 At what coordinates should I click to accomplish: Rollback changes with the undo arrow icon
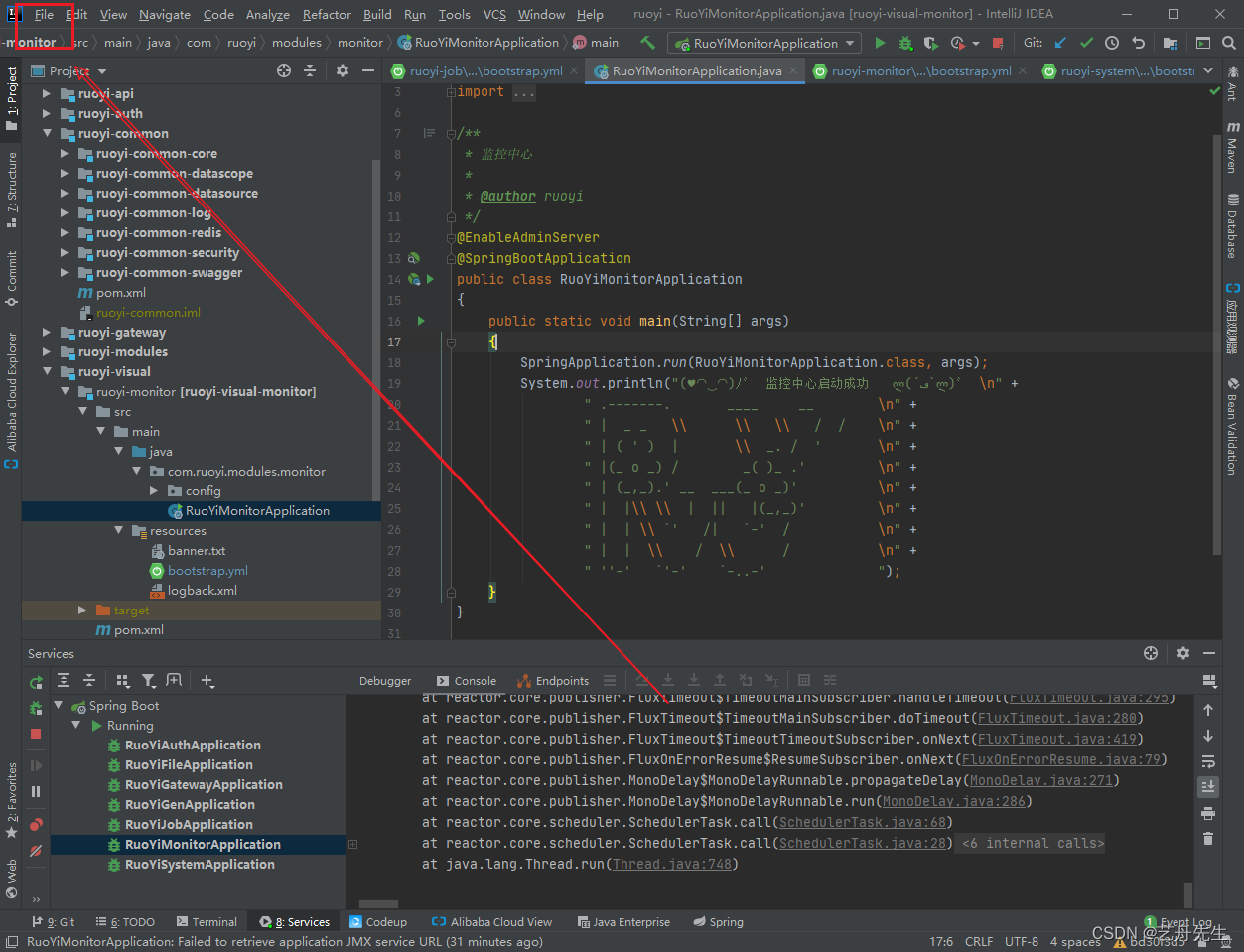point(1139,43)
